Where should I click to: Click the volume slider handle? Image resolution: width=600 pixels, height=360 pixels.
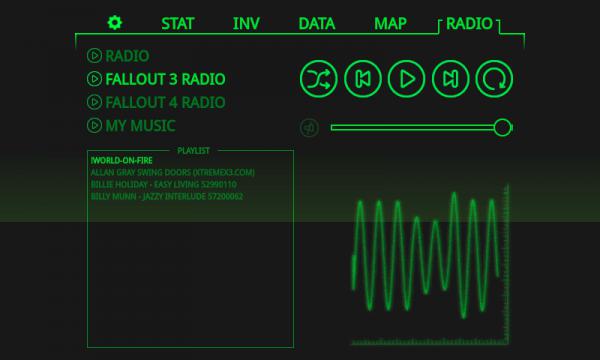(x=502, y=127)
